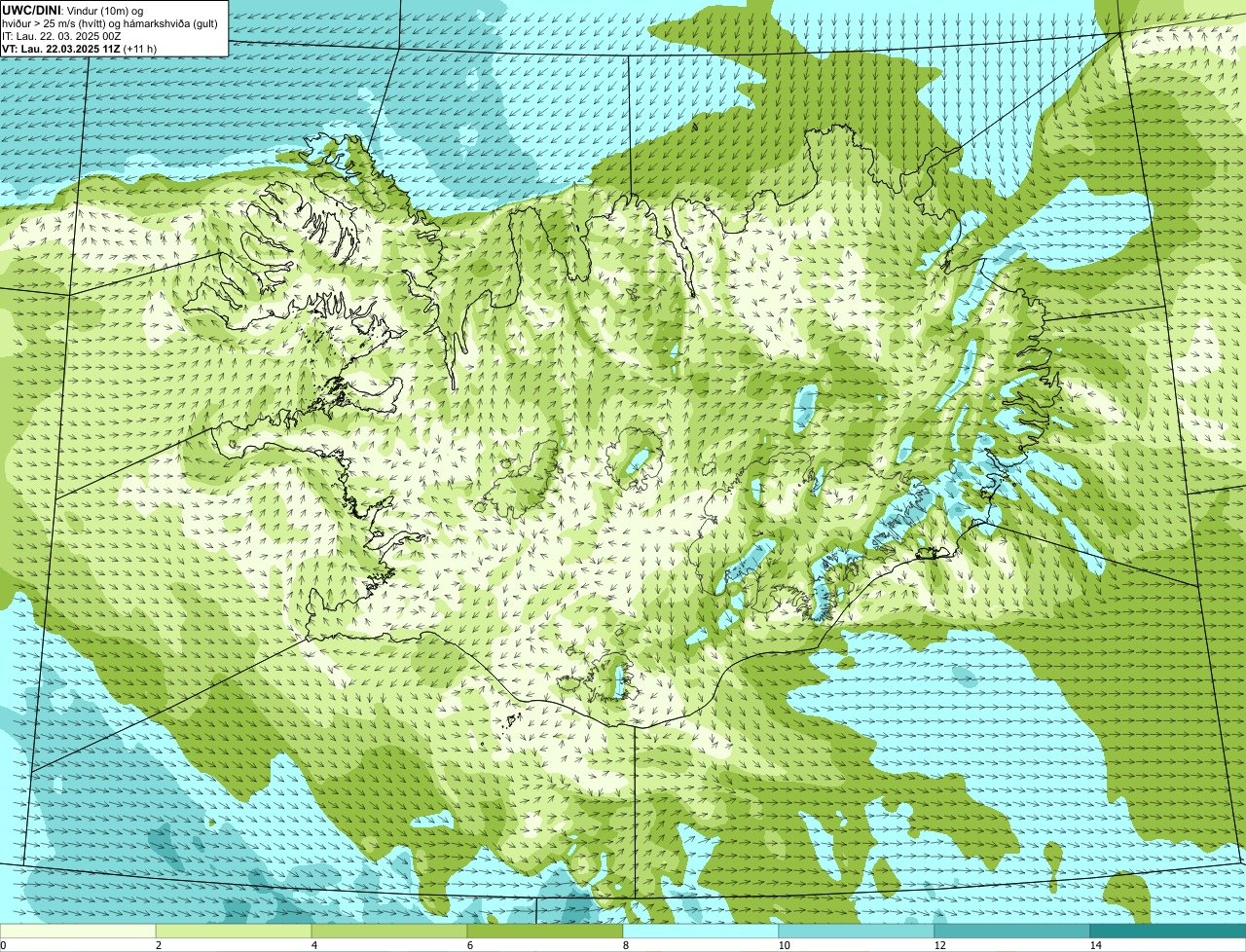This screenshot has height=952, width=1246.
Task: Click the 0–2 m/s pale yellow legend swatch
Action: point(78,932)
